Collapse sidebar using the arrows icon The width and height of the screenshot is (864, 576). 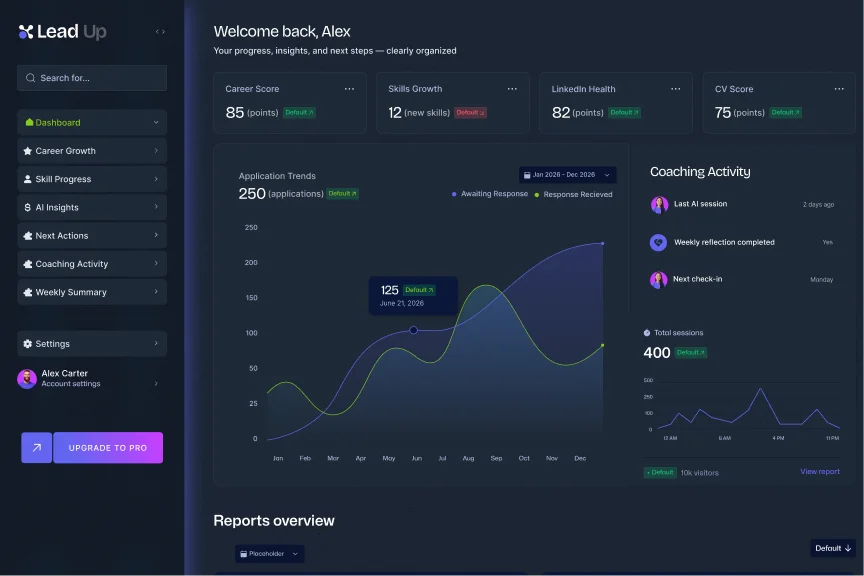pyautogui.click(x=160, y=32)
